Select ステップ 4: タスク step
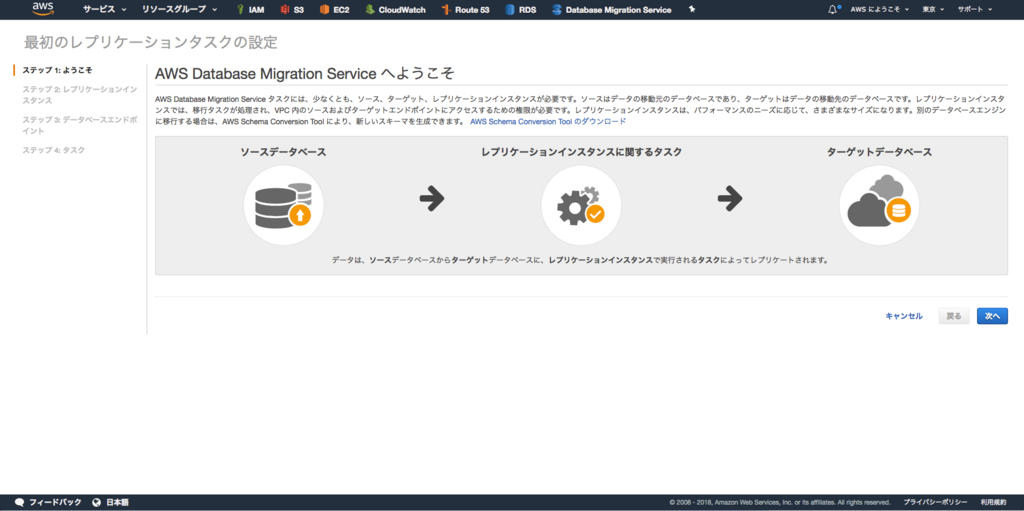Screen dimensions: 1024x511 pos(54,150)
